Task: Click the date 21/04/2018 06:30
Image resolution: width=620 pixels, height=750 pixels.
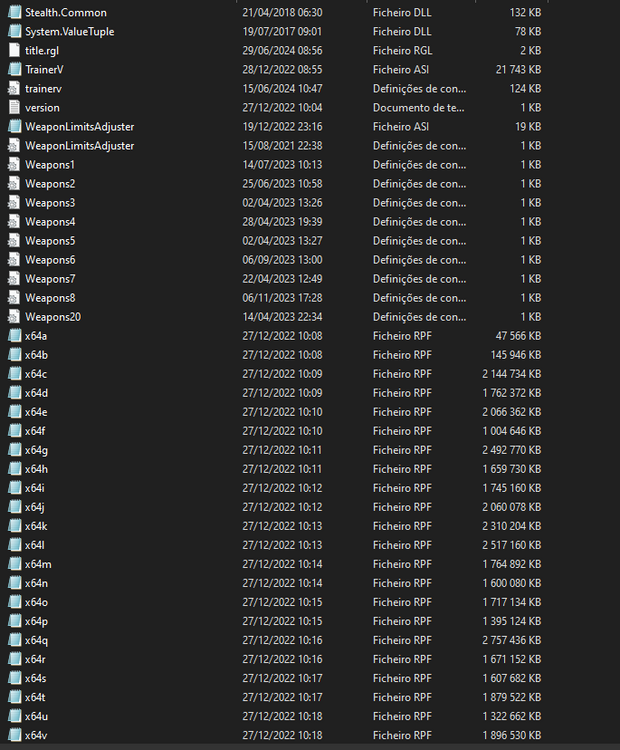Action: [282, 12]
